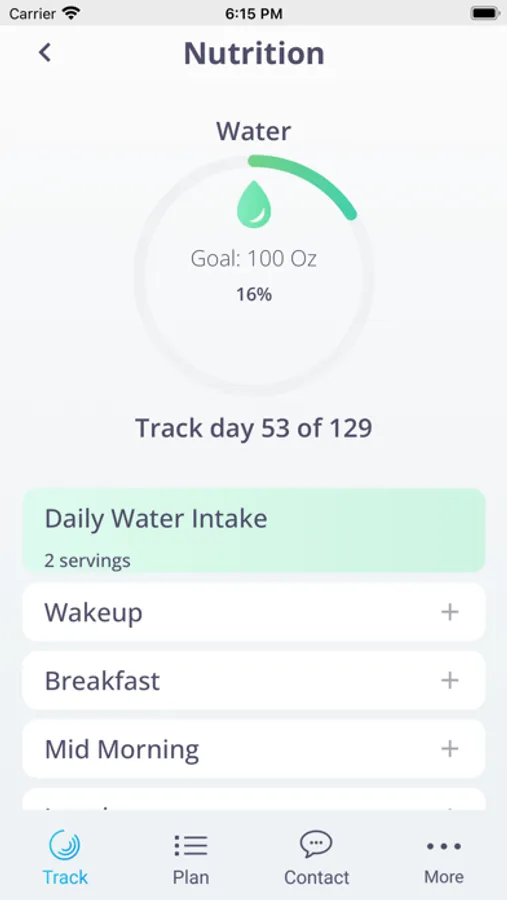Expand Breakfast with its plus sign
Screen dimensions: 507x900
point(450,680)
